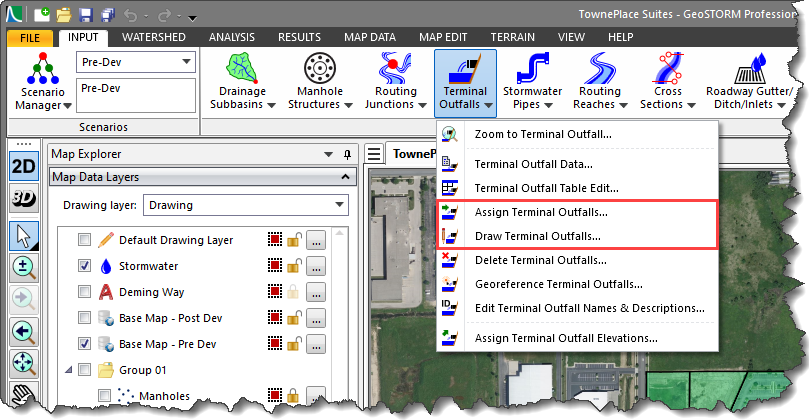Switch to the ANALYSIS ribbon tab

coord(232,37)
